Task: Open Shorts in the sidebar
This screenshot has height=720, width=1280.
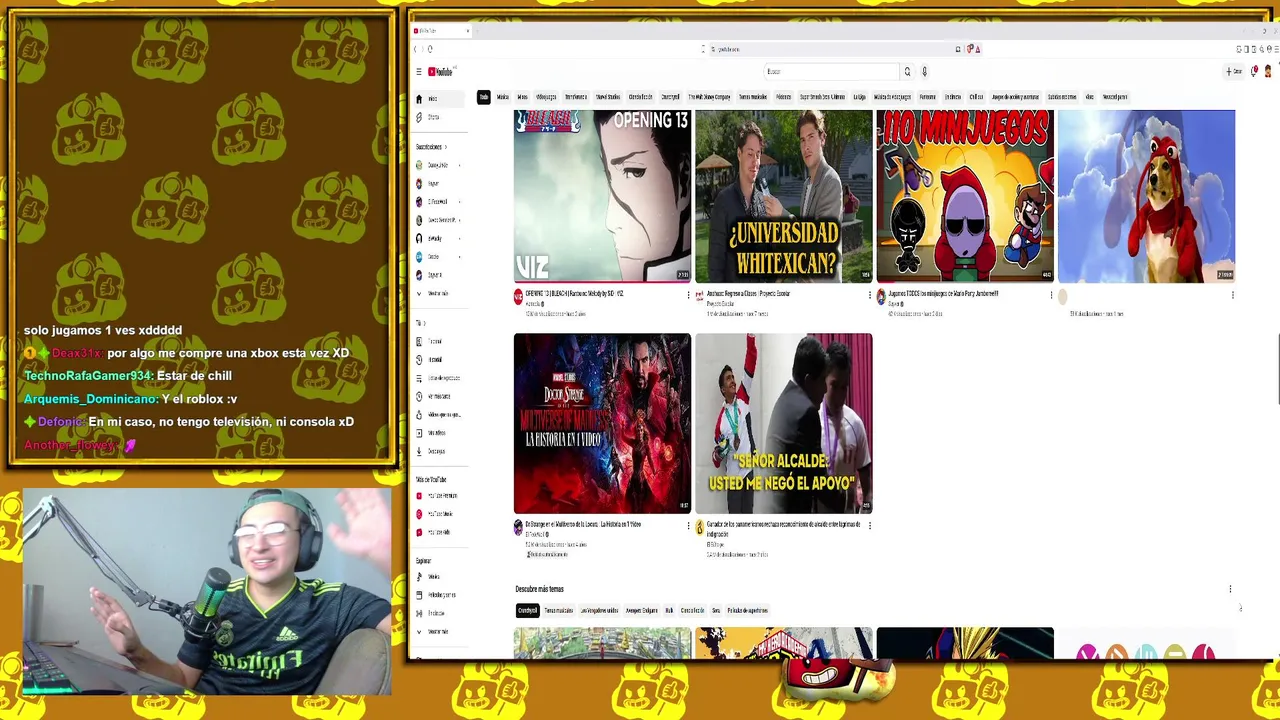Action: tap(440, 117)
